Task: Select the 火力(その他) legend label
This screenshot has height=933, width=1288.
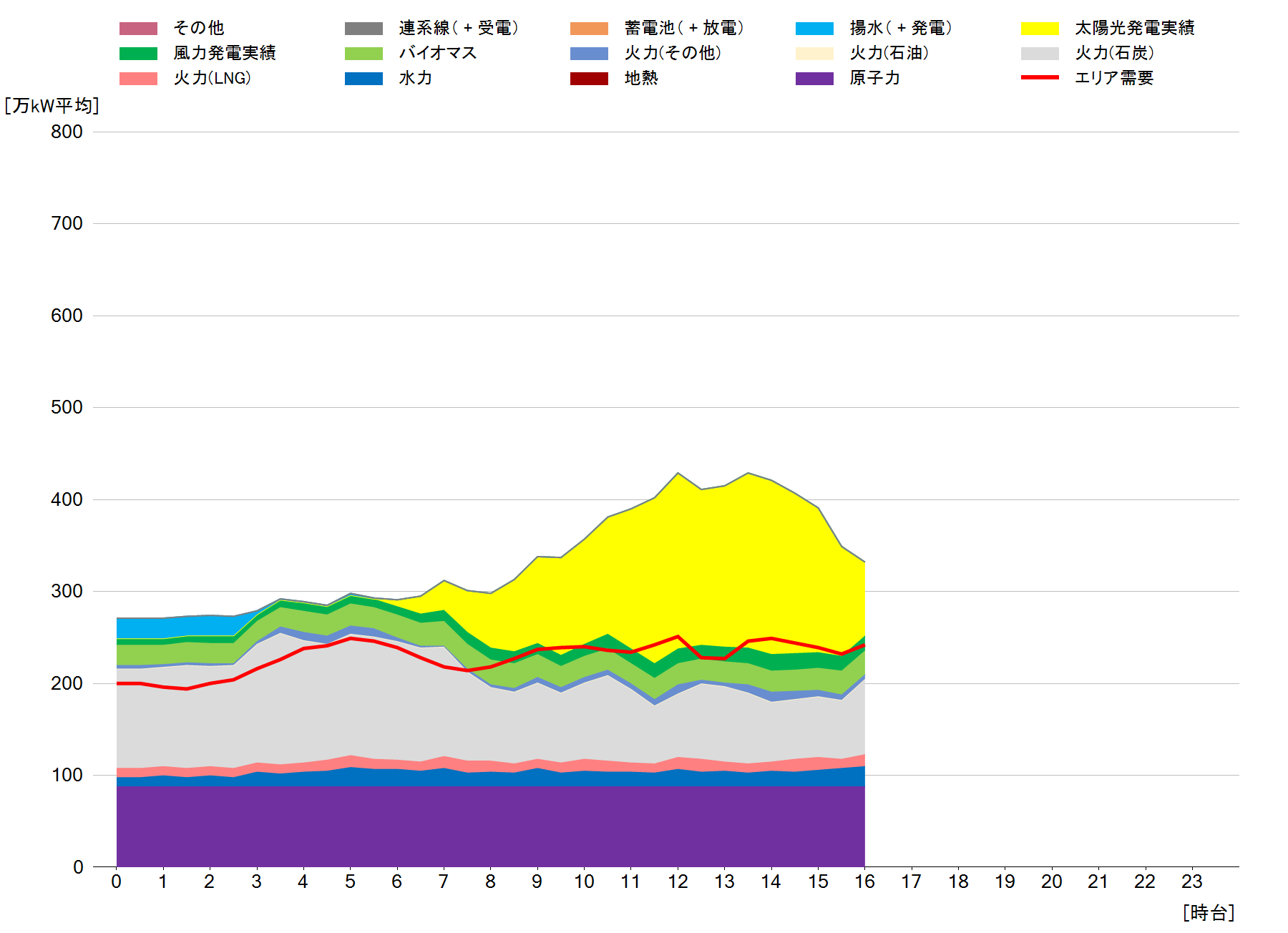Action: 673,53
